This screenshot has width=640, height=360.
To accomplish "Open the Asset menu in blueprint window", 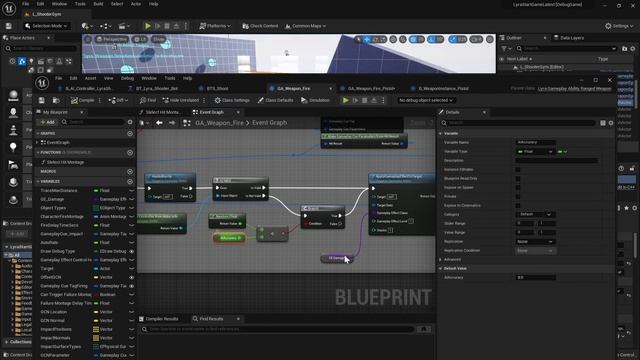I will point(91,78).
